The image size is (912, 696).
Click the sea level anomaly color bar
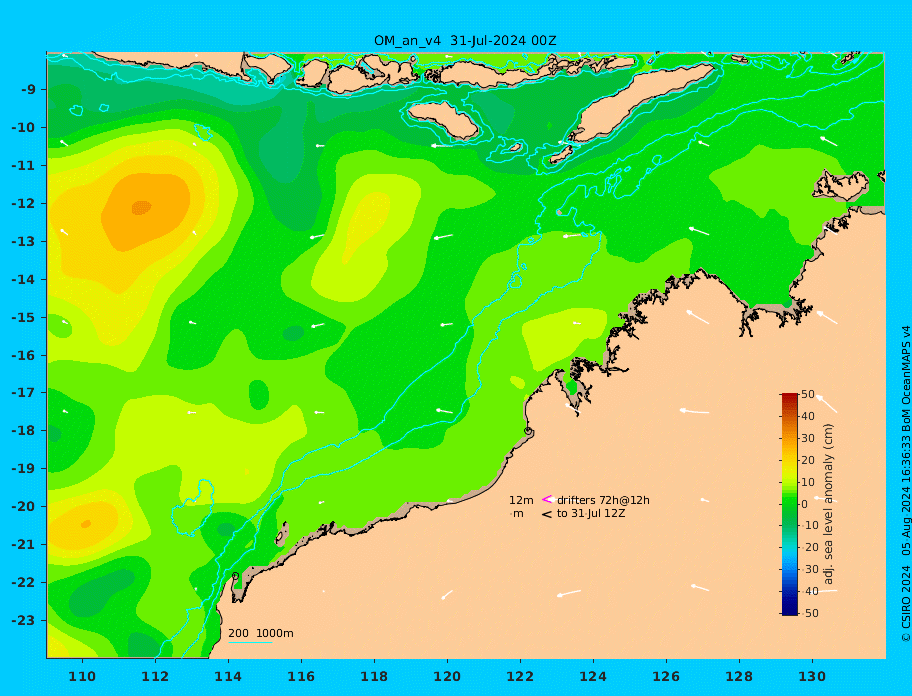coord(789,504)
